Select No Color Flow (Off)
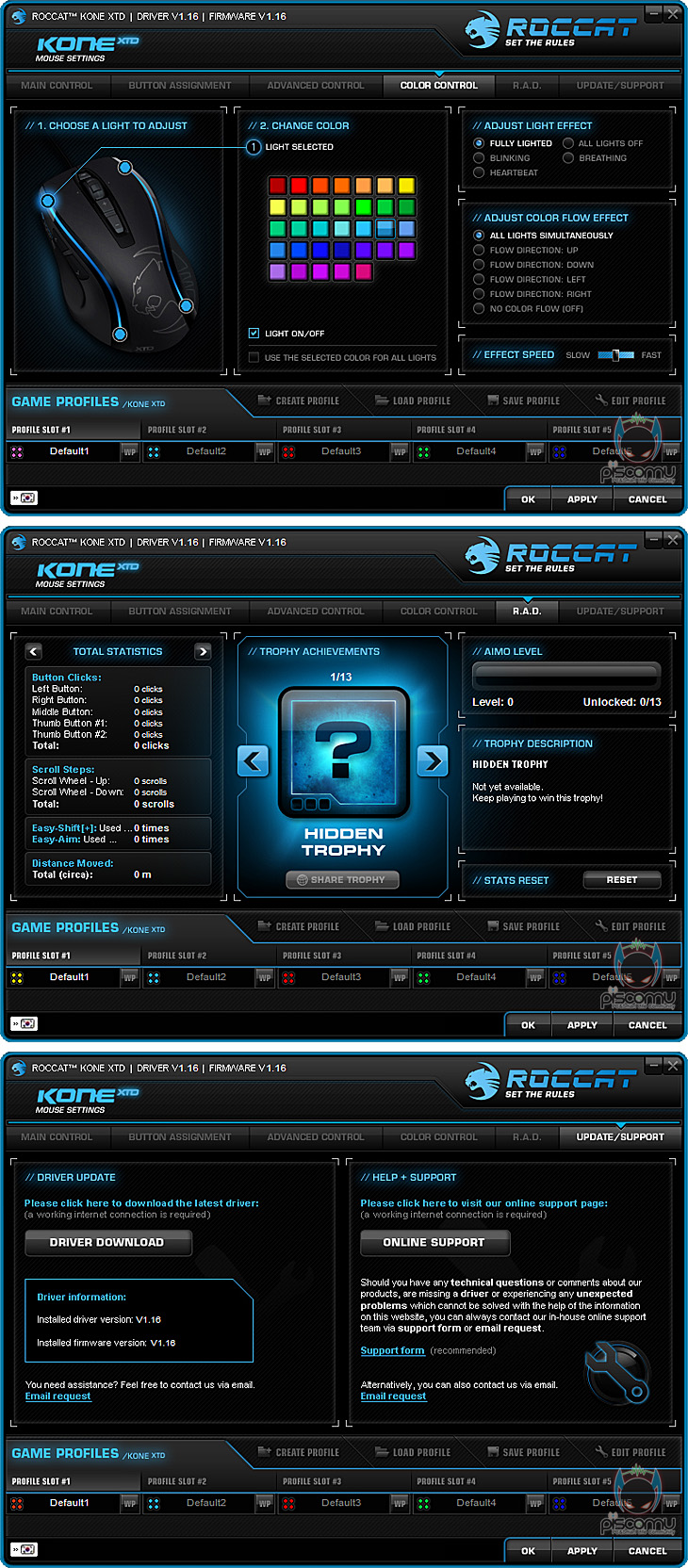This screenshot has width=688, height=1568. [x=479, y=308]
